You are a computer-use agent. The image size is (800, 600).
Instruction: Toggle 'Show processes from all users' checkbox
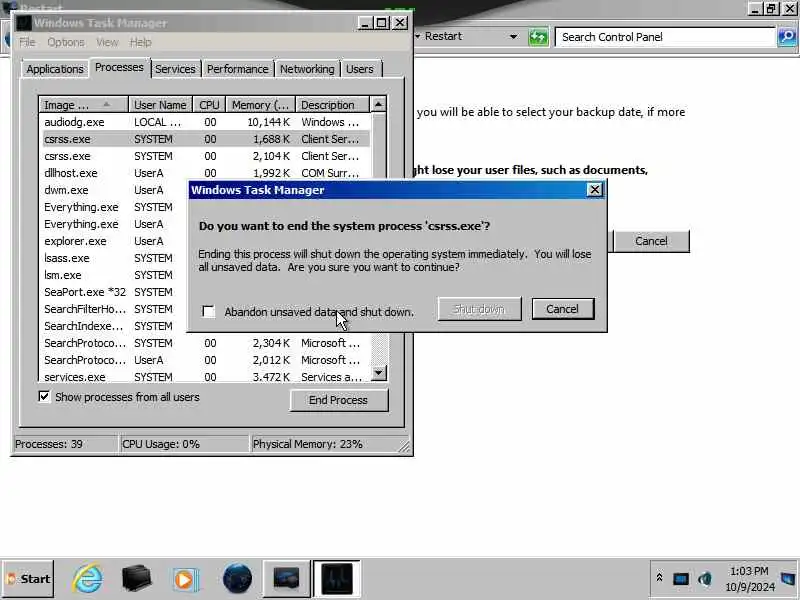click(44, 396)
